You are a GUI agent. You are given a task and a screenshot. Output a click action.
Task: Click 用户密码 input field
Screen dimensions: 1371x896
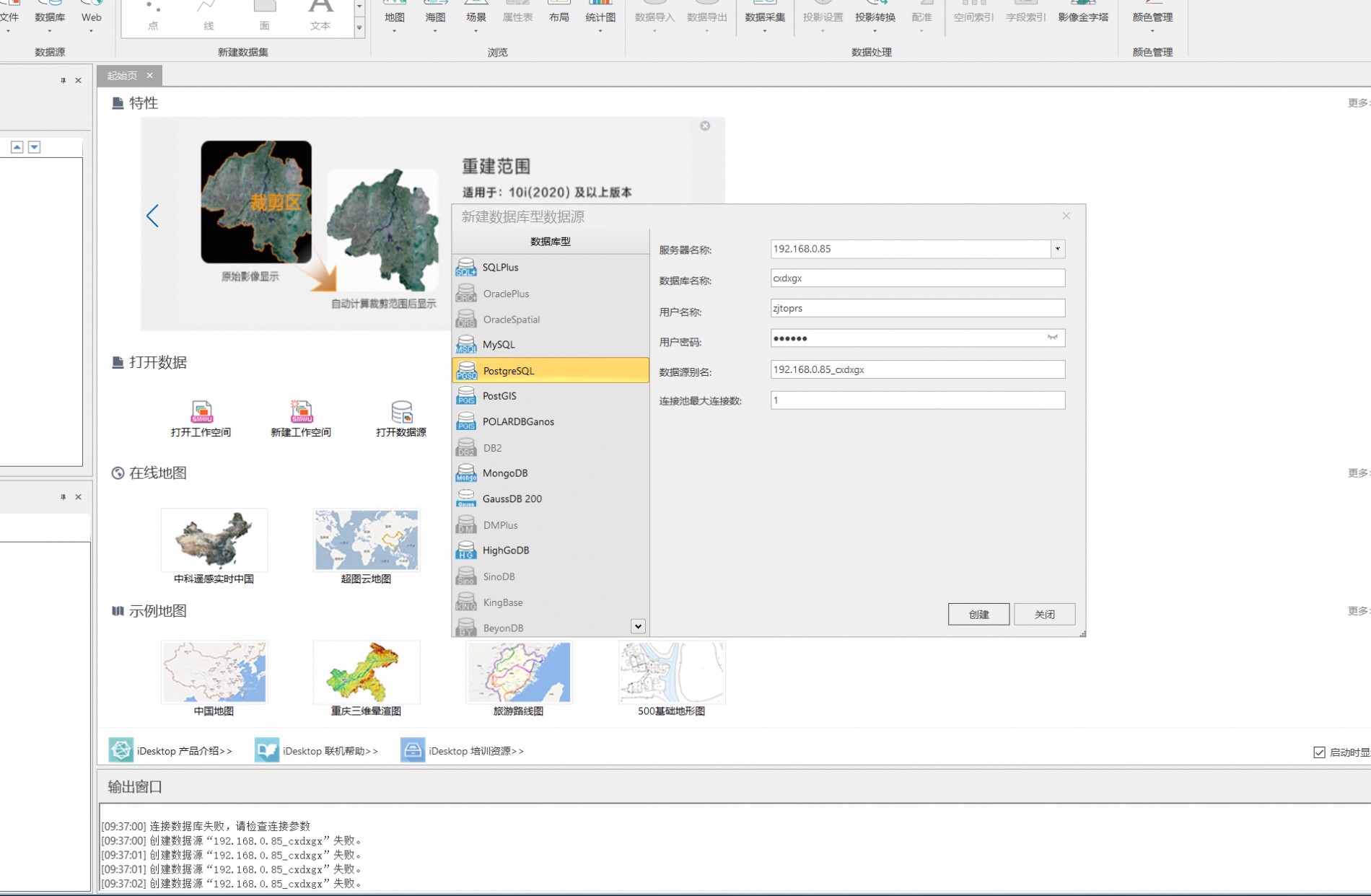918,338
